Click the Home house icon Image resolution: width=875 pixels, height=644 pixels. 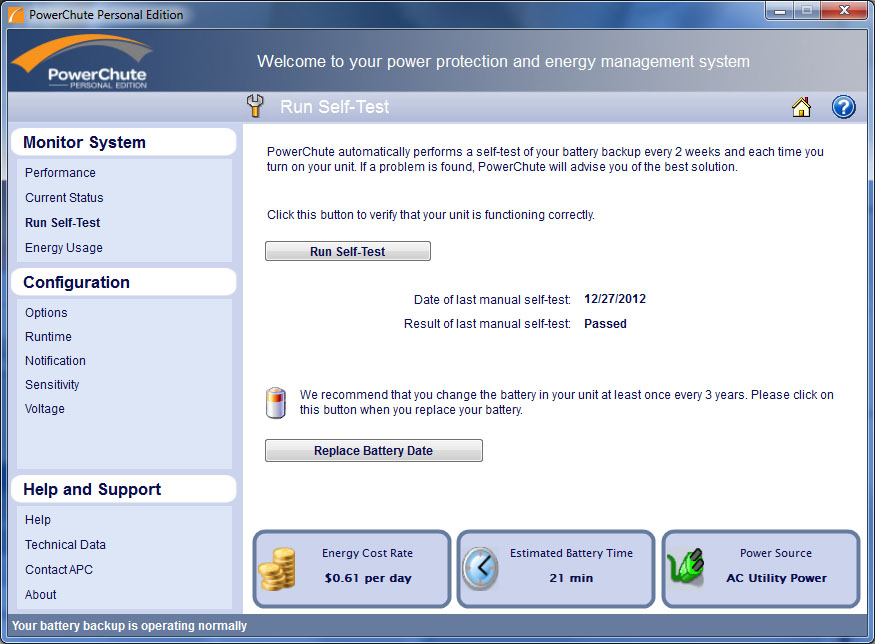pos(801,107)
